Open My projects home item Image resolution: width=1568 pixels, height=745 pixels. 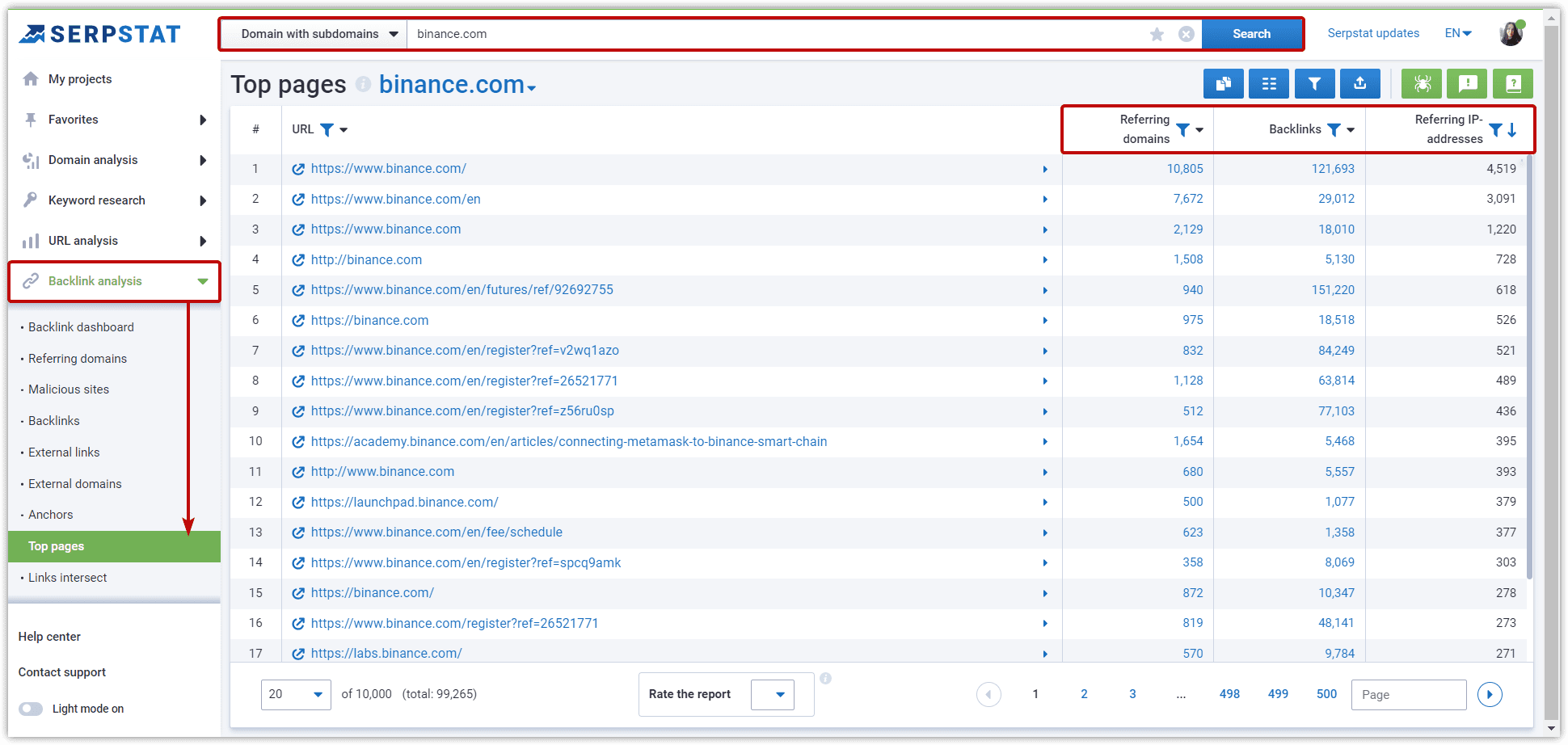coord(80,79)
